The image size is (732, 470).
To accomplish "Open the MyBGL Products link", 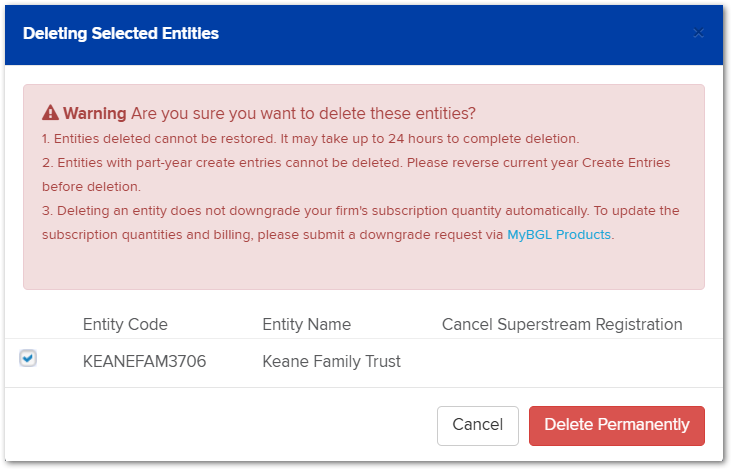I will (559, 234).
